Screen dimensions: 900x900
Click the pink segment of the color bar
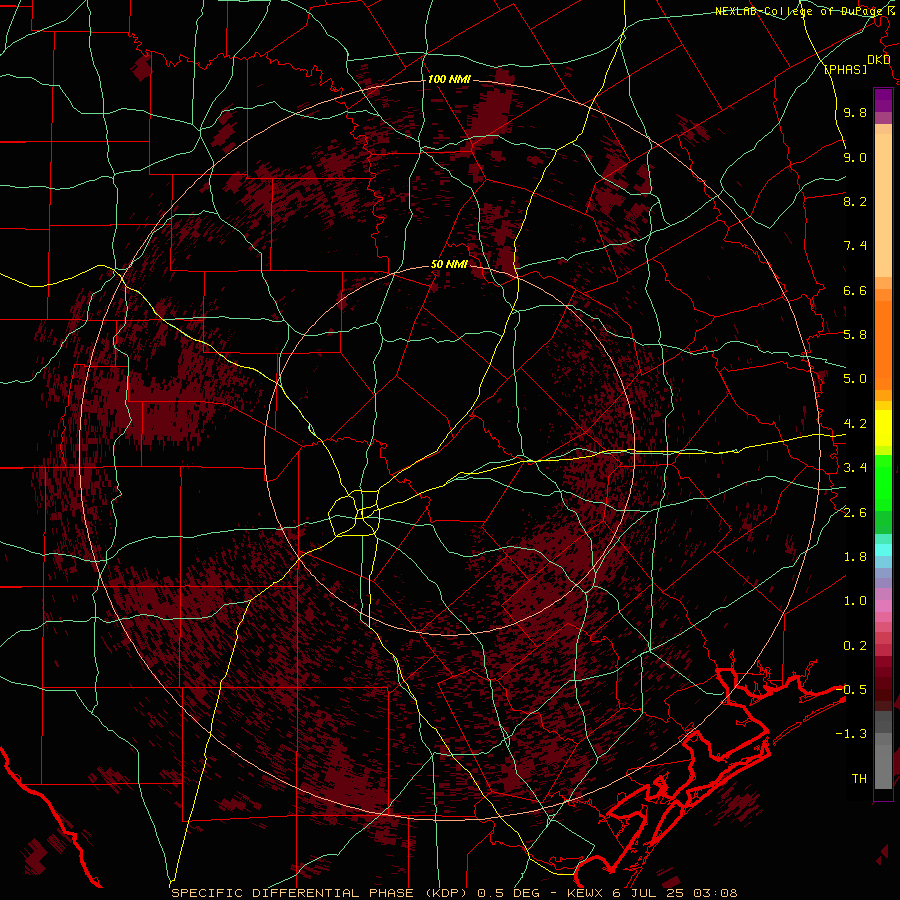883,606
